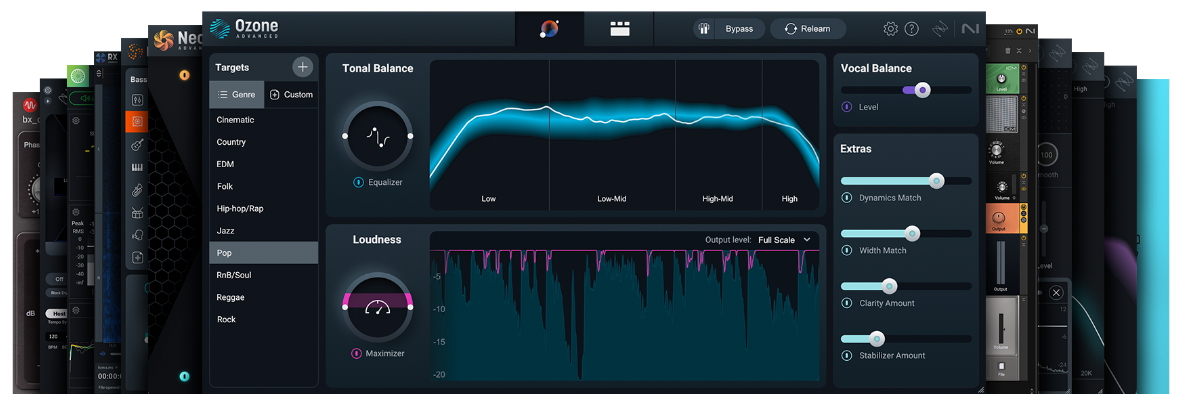Click the add plus icon in Bass window
The image size is (1179, 394).
click(137, 257)
